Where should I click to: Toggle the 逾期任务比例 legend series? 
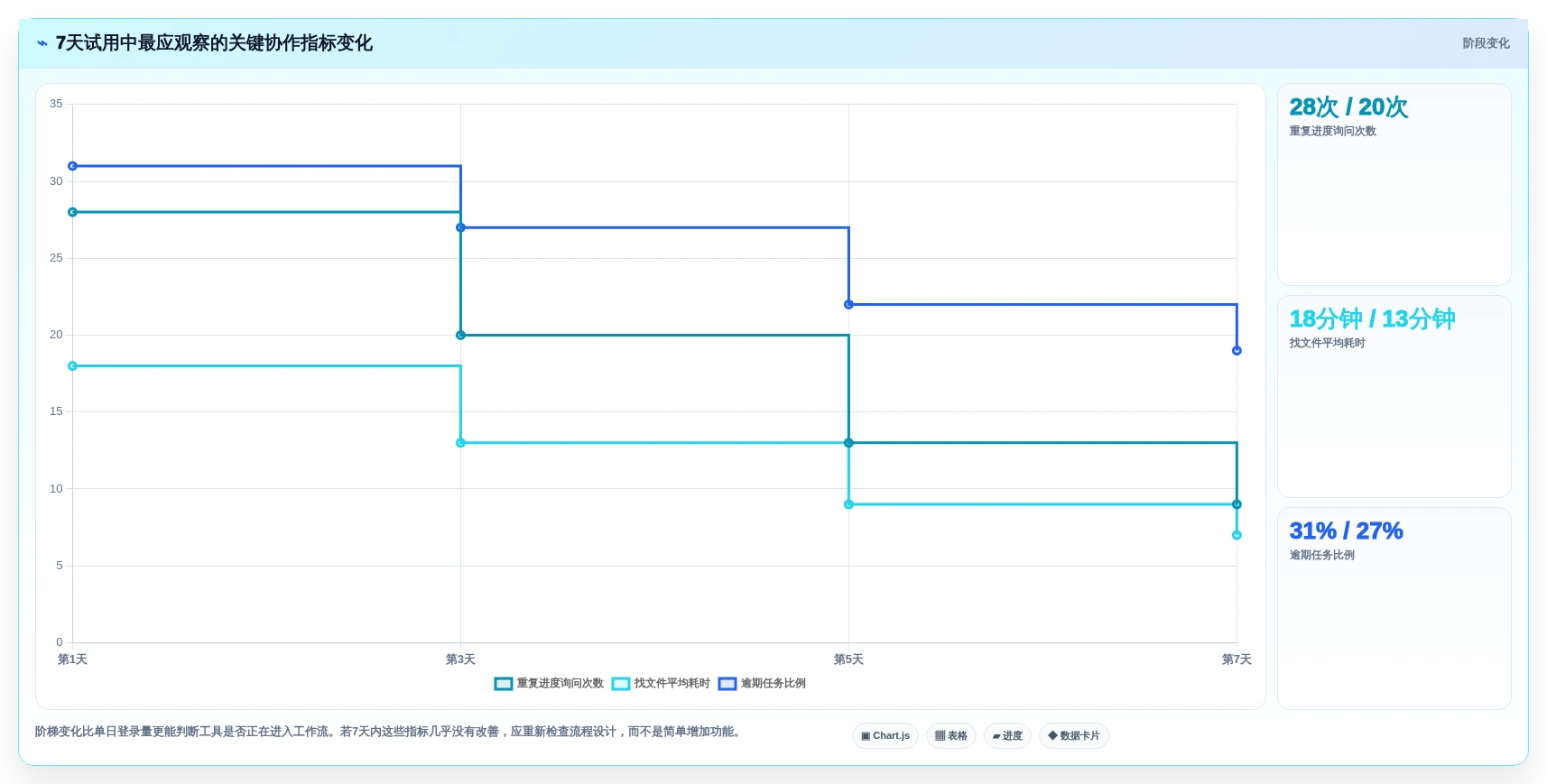(x=762, y=684)
